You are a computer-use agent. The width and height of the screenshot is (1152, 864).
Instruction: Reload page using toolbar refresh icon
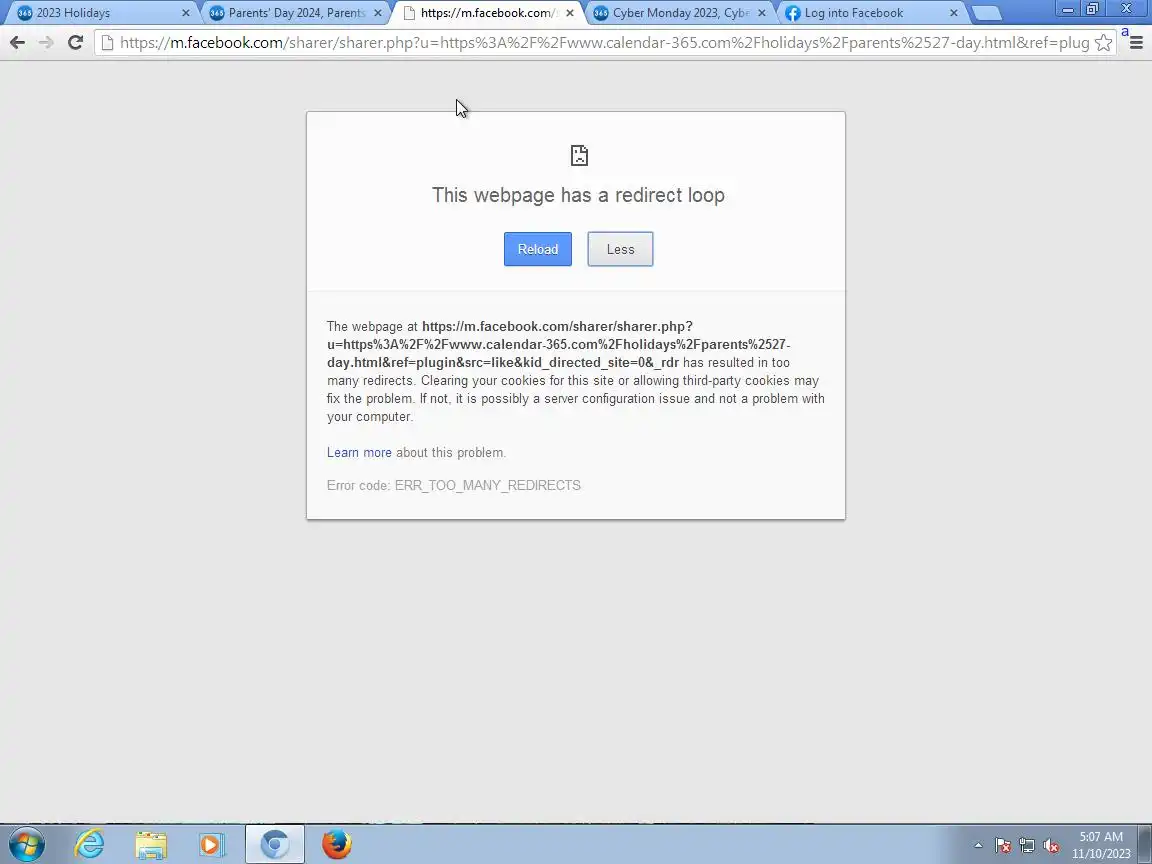[76, 43]
